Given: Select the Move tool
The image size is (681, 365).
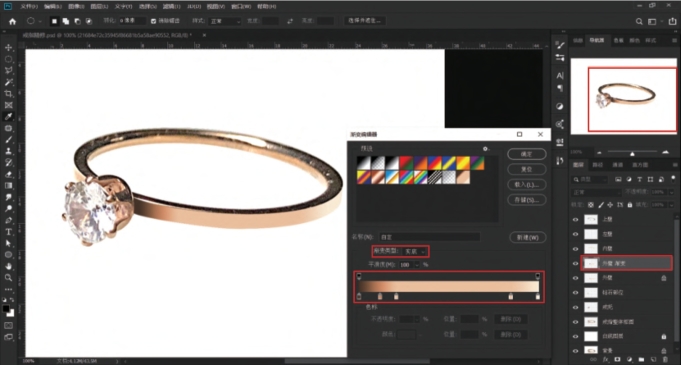Looking at the screenshot, I should pos(8,47).
